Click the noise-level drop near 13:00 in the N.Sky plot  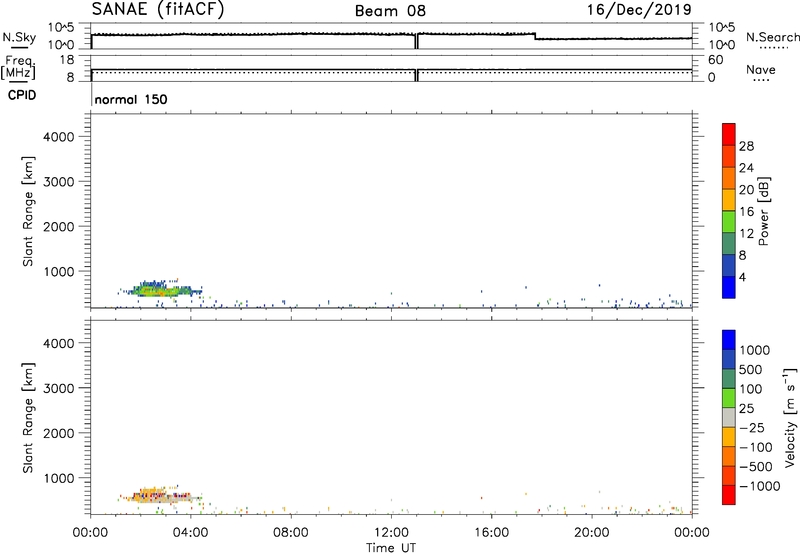tap(417, 41)
